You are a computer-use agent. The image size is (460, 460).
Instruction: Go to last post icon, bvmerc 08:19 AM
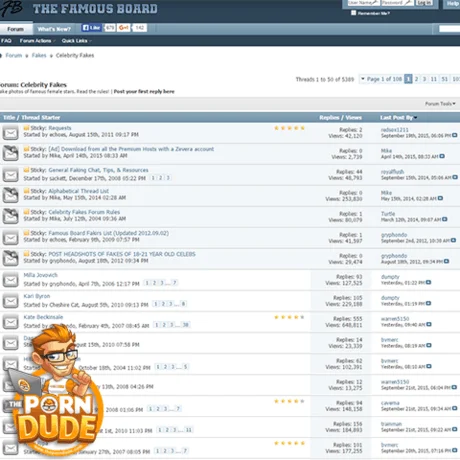[429, 345]
